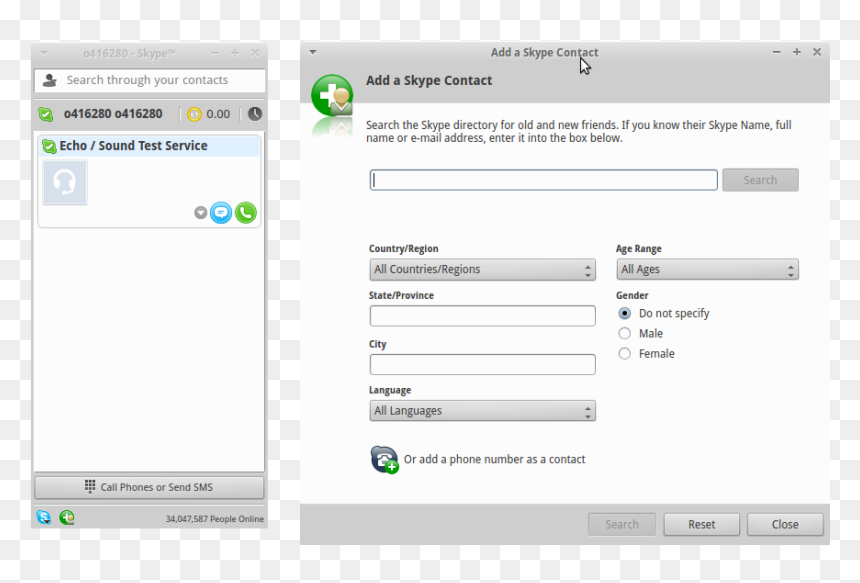Image resolution: width=860 pixels, height=583 pixels.
Task: Close the Add a Skype Contact window with X
Action: pos(817,52)
